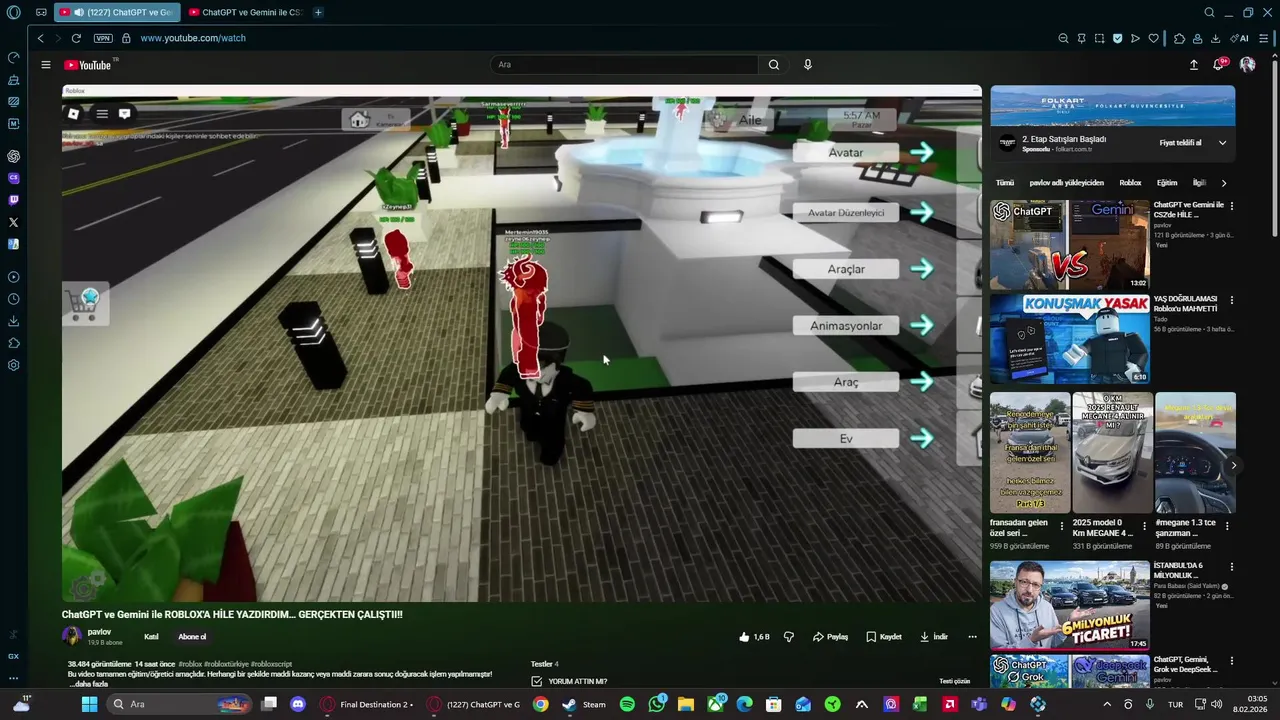Image resolution: width=1280 pixels, height=720 pixels.
Task: Toggle the ad blocker shield icon
Action: [1117, 38]
